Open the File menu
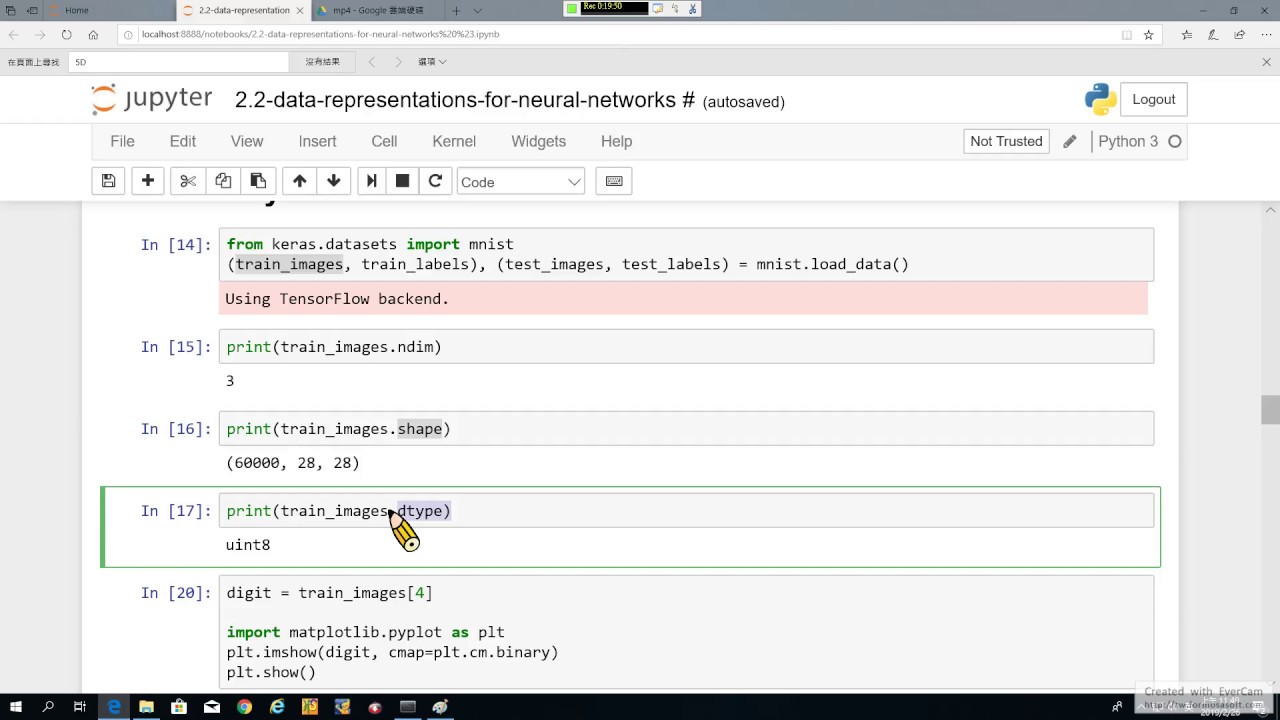1280x720 pixels. click(122, 141)
